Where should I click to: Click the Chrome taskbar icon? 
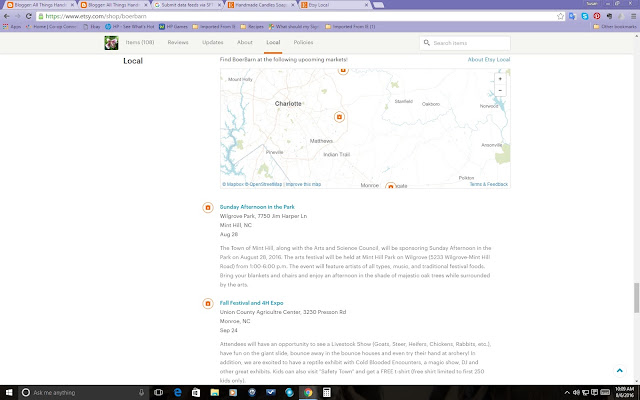coord(308,393)
